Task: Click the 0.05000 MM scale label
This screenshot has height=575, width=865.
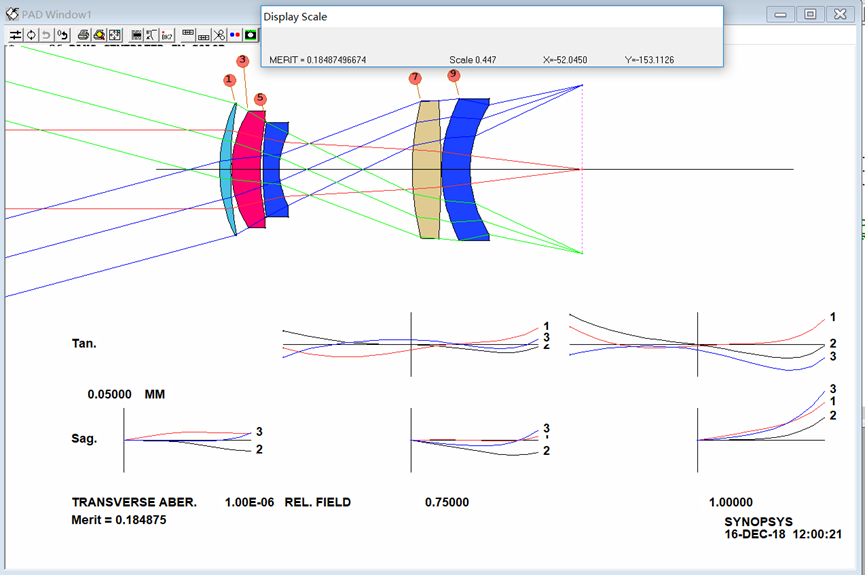Action: [x=126, y=395]
